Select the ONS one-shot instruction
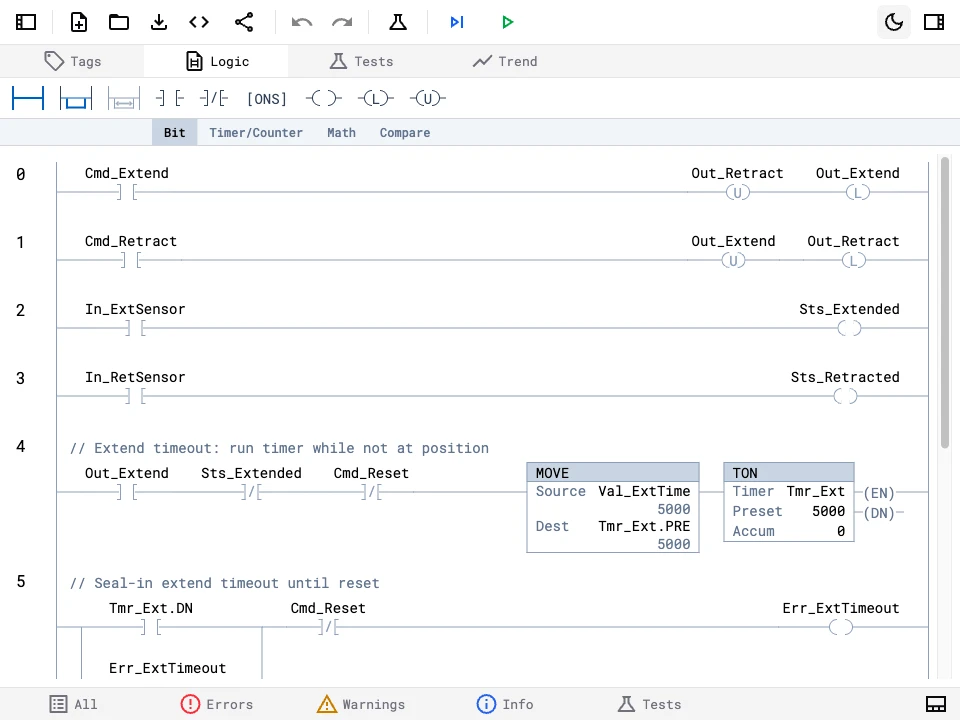 click(x=266, y=98)
